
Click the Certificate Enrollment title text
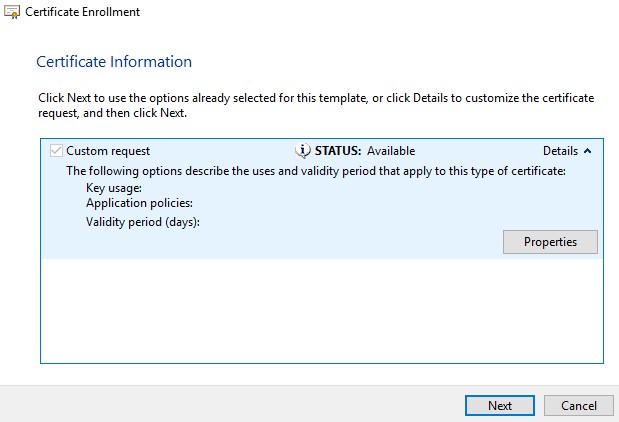click(83, 12)
